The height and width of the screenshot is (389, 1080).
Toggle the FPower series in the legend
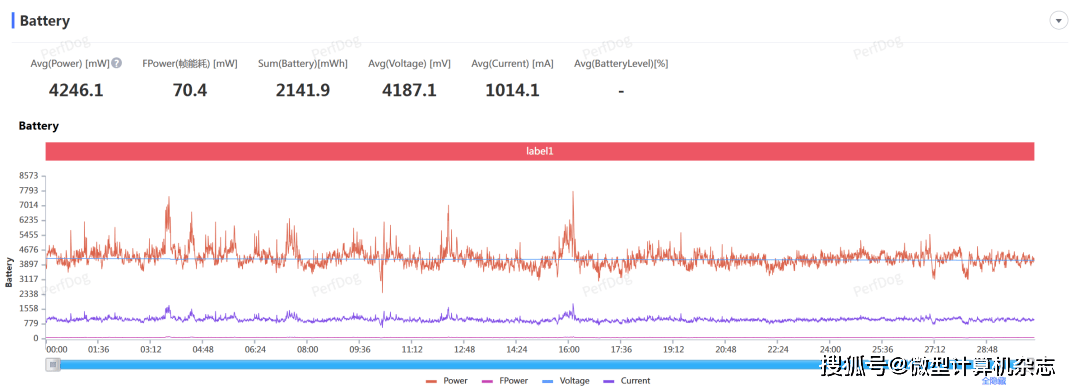pos(505,381)
